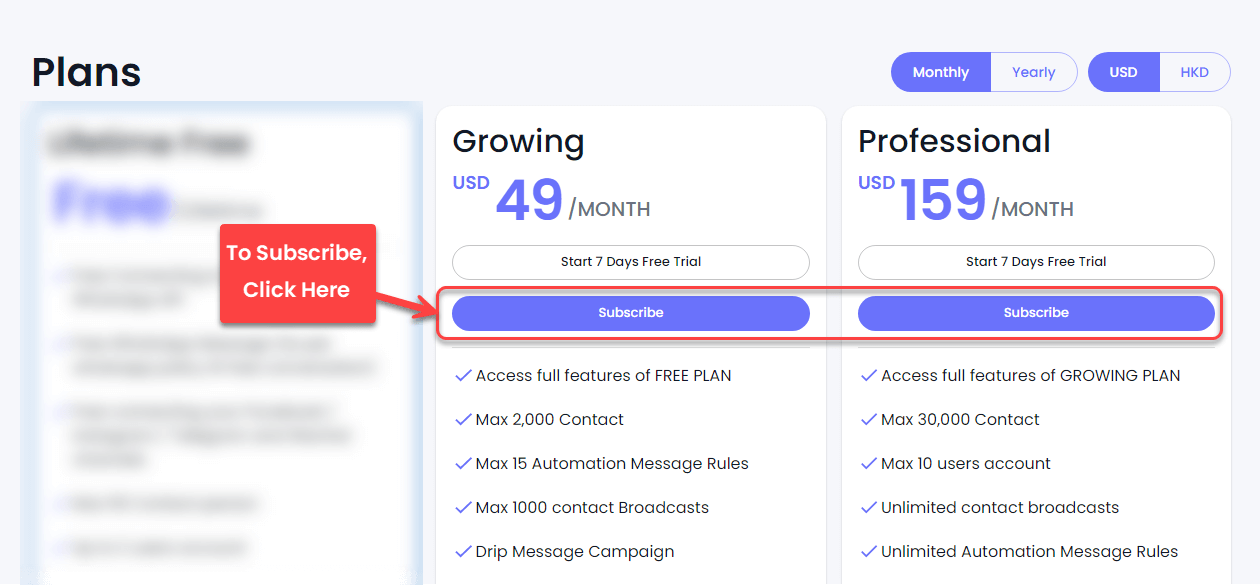Image resolution: width=1260 pixels, height=585 pixels.
Task: Click checkmark beside Max 2,000 Contact
Action: click(463, 420)
